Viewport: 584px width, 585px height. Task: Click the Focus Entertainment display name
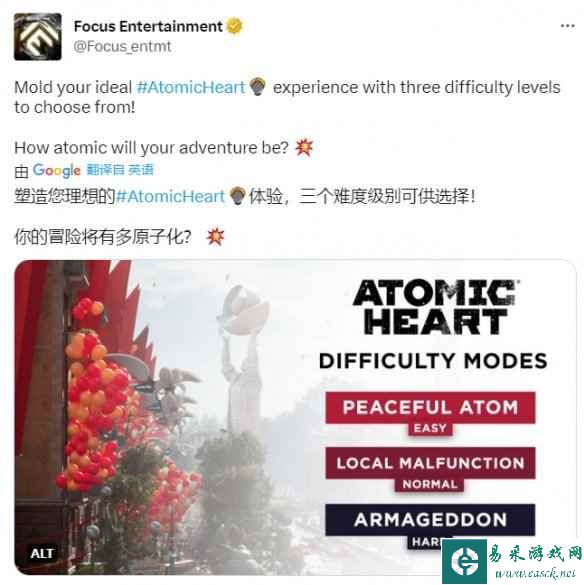(x=148, y=26)
